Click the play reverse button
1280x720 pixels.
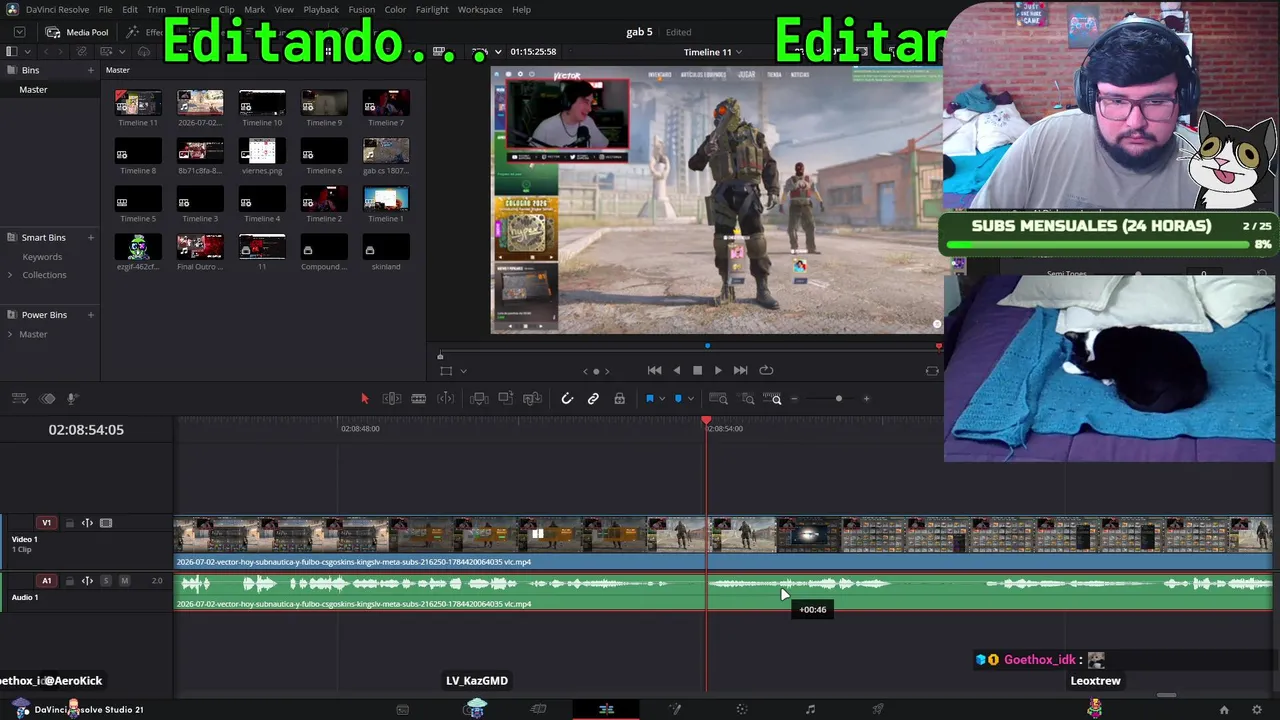pos(677,370)
